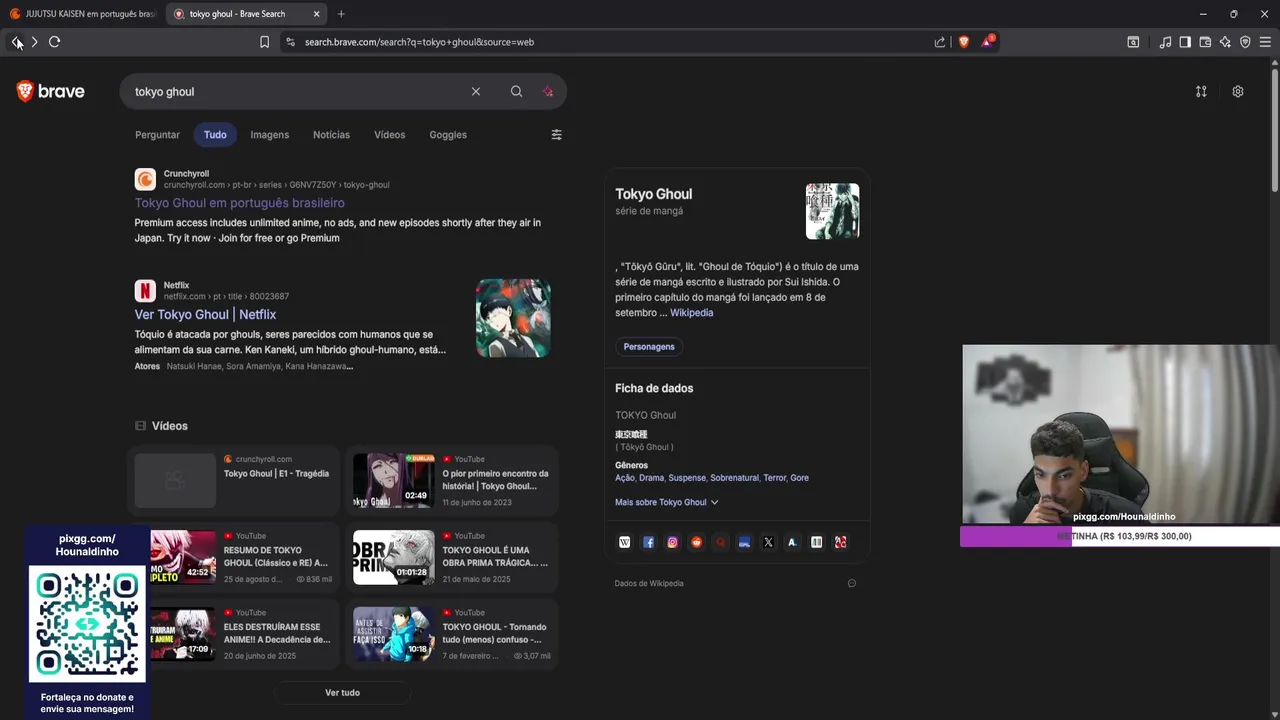Open Brave VPN shield icon
The height and width of the screenshot is (720, 1280).
[1245, 42]
